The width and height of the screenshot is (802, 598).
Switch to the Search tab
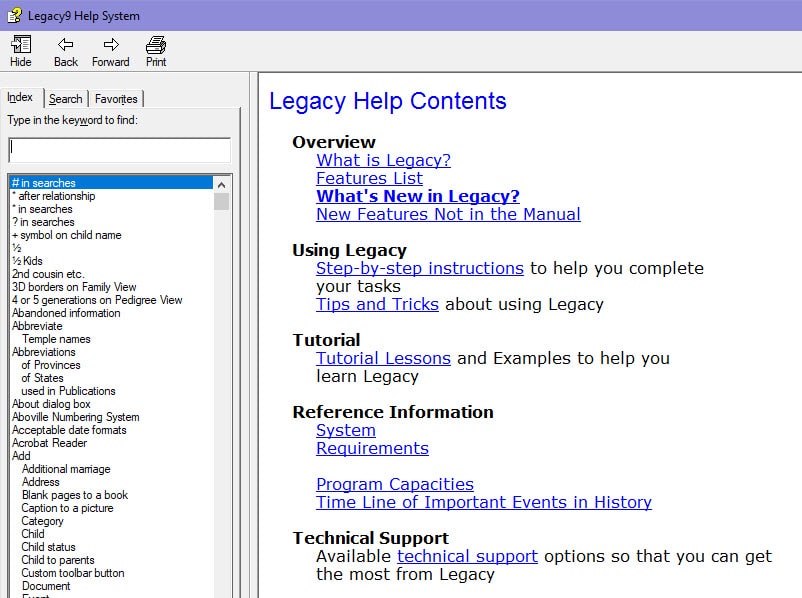(66, 99)
